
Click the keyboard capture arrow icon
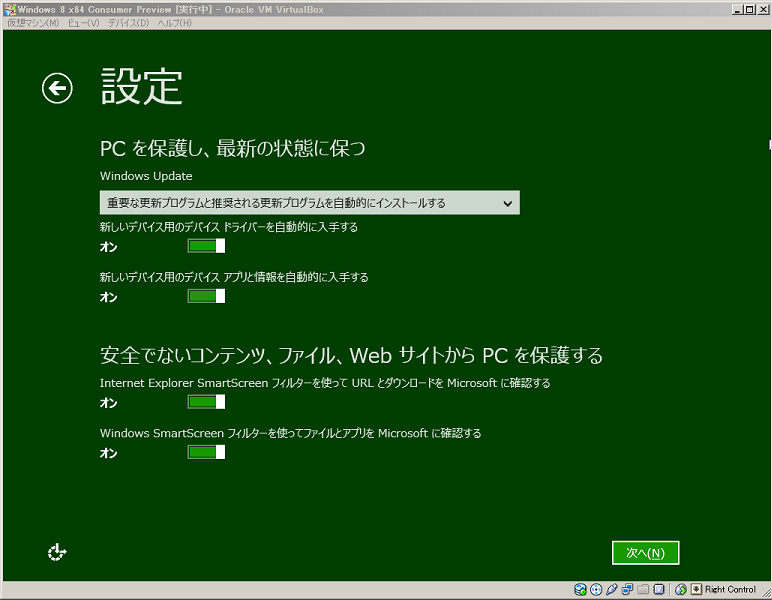tap(696, 590)
